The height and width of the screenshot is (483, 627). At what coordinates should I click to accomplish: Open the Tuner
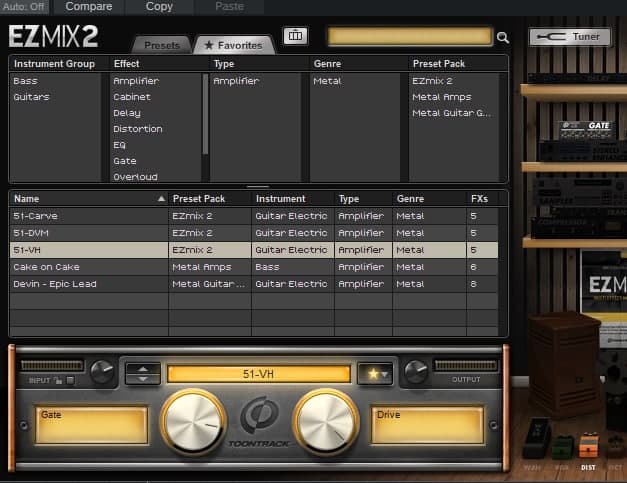pyautogui.click(x=570, y=37)
